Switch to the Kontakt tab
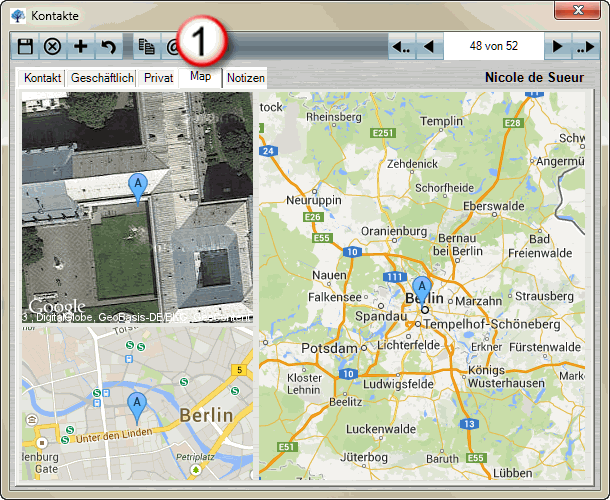The width and height of the screenshot is (610, 500). coord(43,78)
